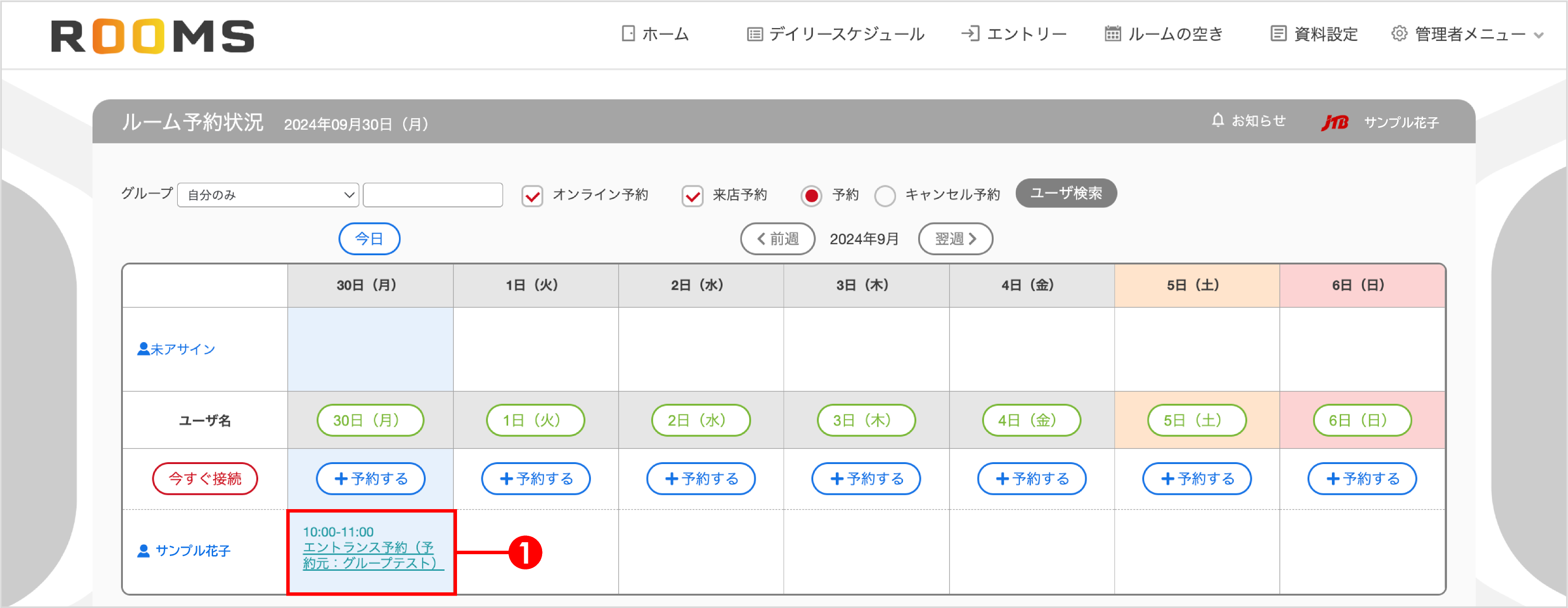
Task: Click the empty search input field
Action: coord(433,195)
